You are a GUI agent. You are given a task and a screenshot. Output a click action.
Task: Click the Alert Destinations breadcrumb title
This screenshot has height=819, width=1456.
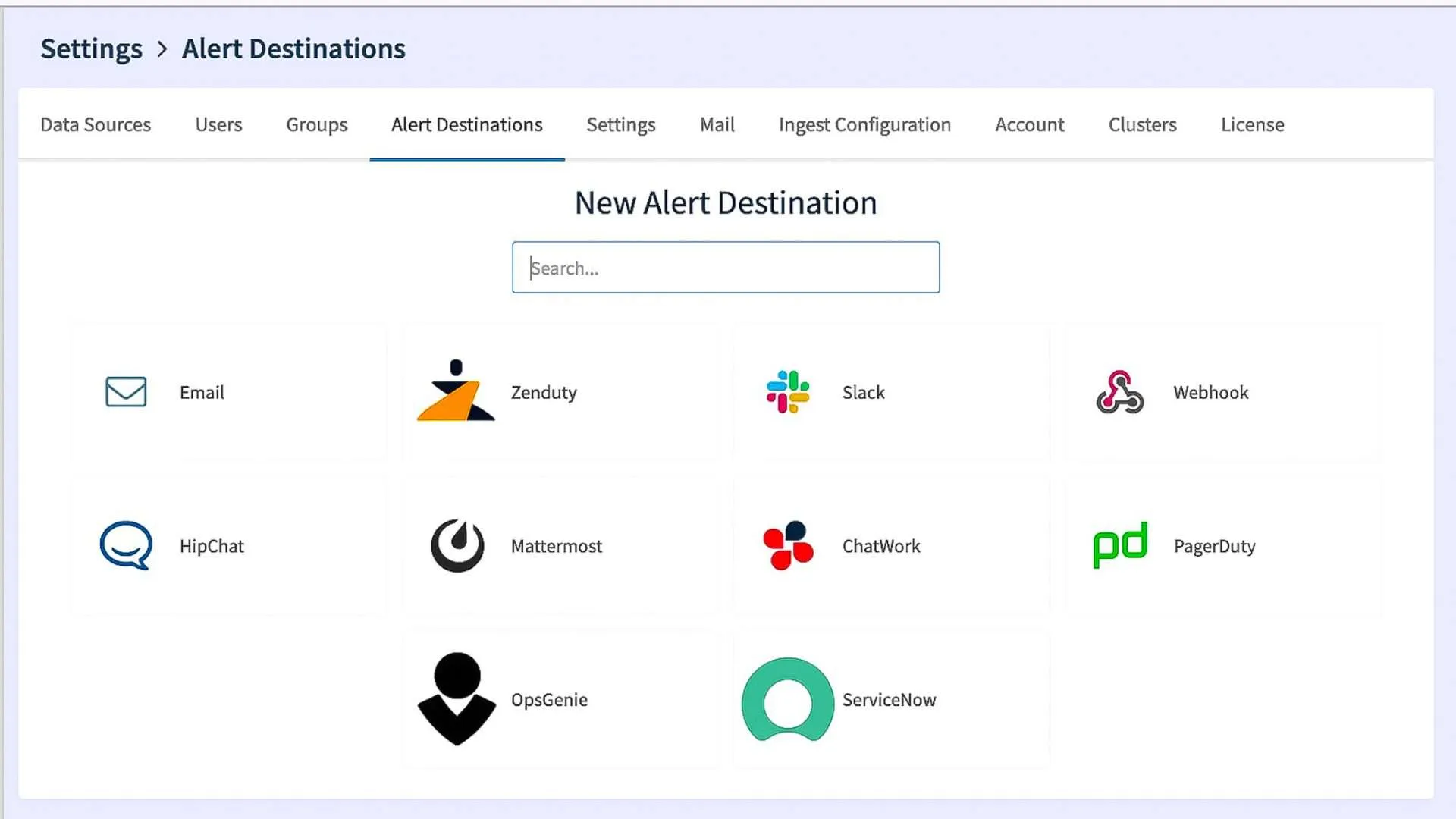[293, 49]
